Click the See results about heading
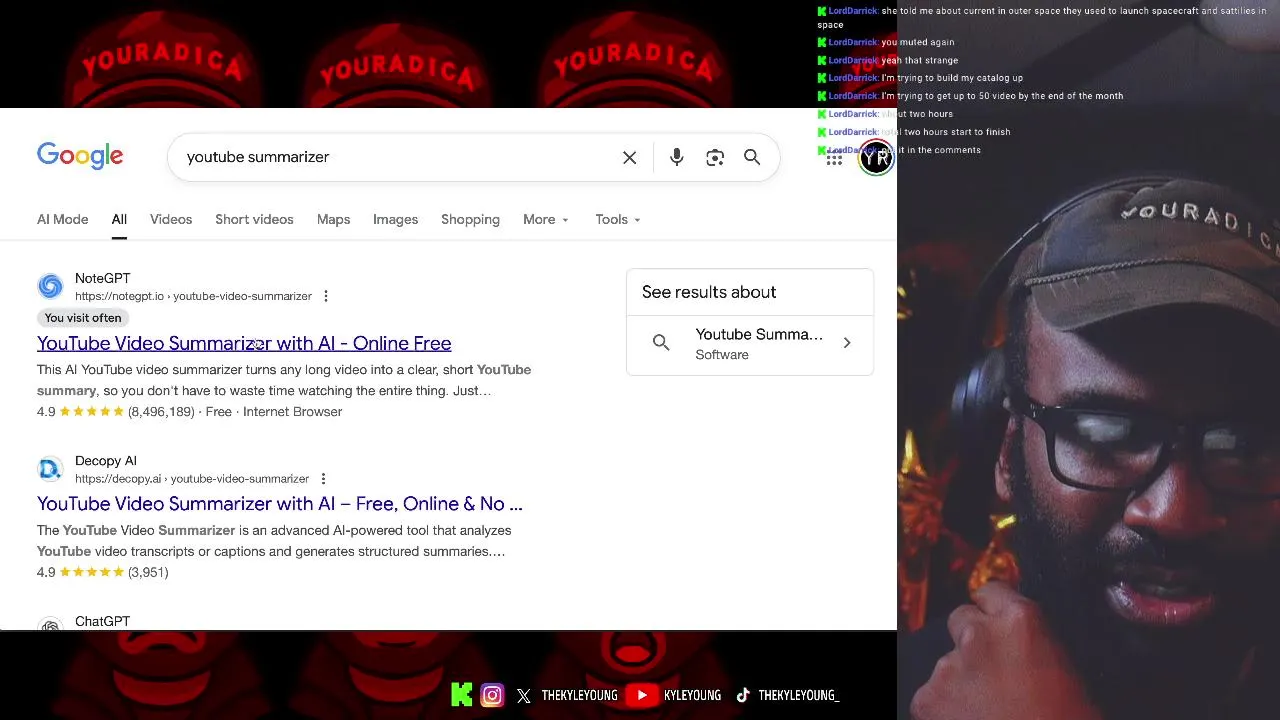 coord(709,292)
